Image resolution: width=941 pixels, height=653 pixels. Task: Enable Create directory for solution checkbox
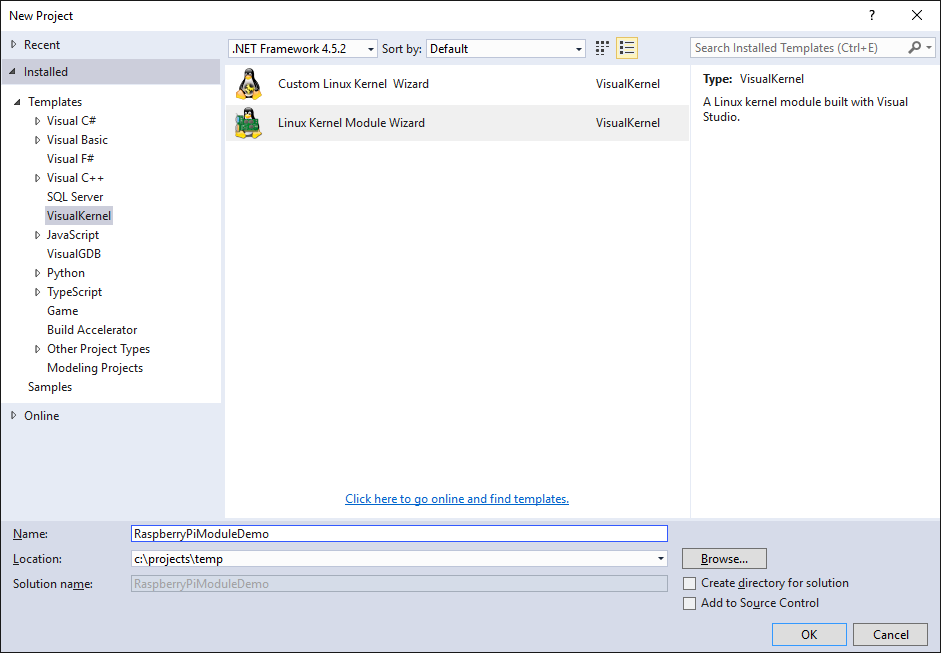click(x=690, y=583)
